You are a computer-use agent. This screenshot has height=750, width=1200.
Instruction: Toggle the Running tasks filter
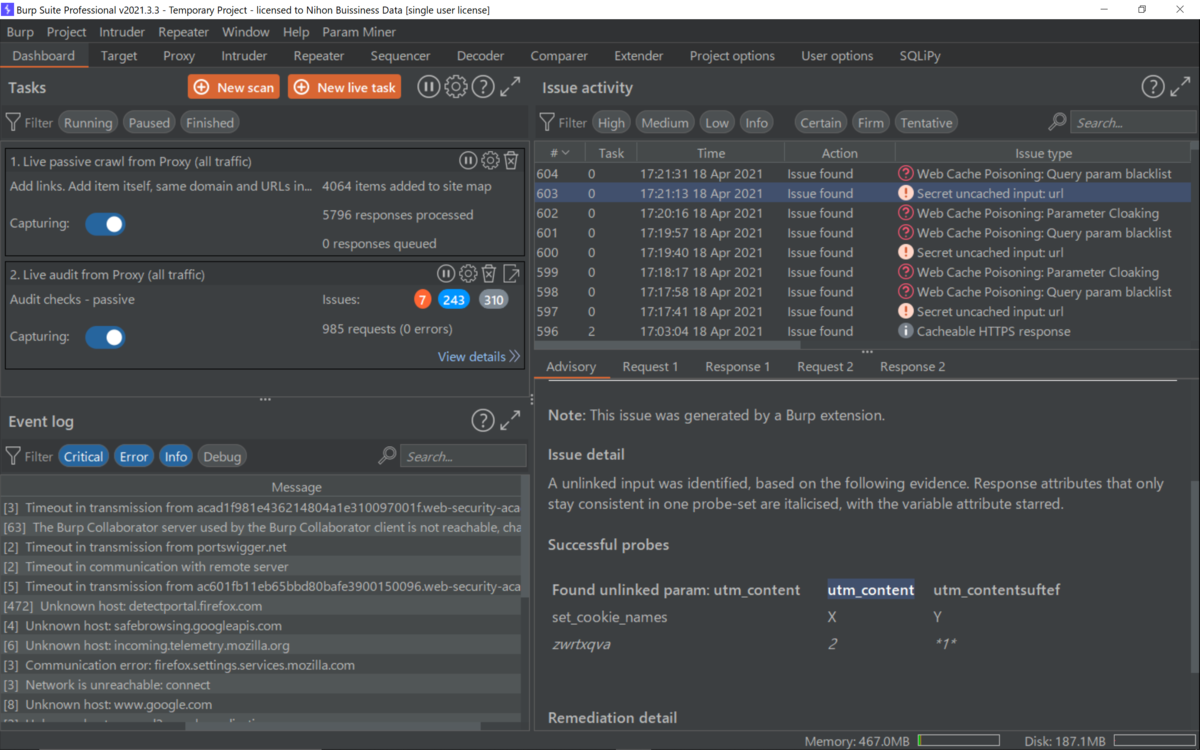pos(88,123)
